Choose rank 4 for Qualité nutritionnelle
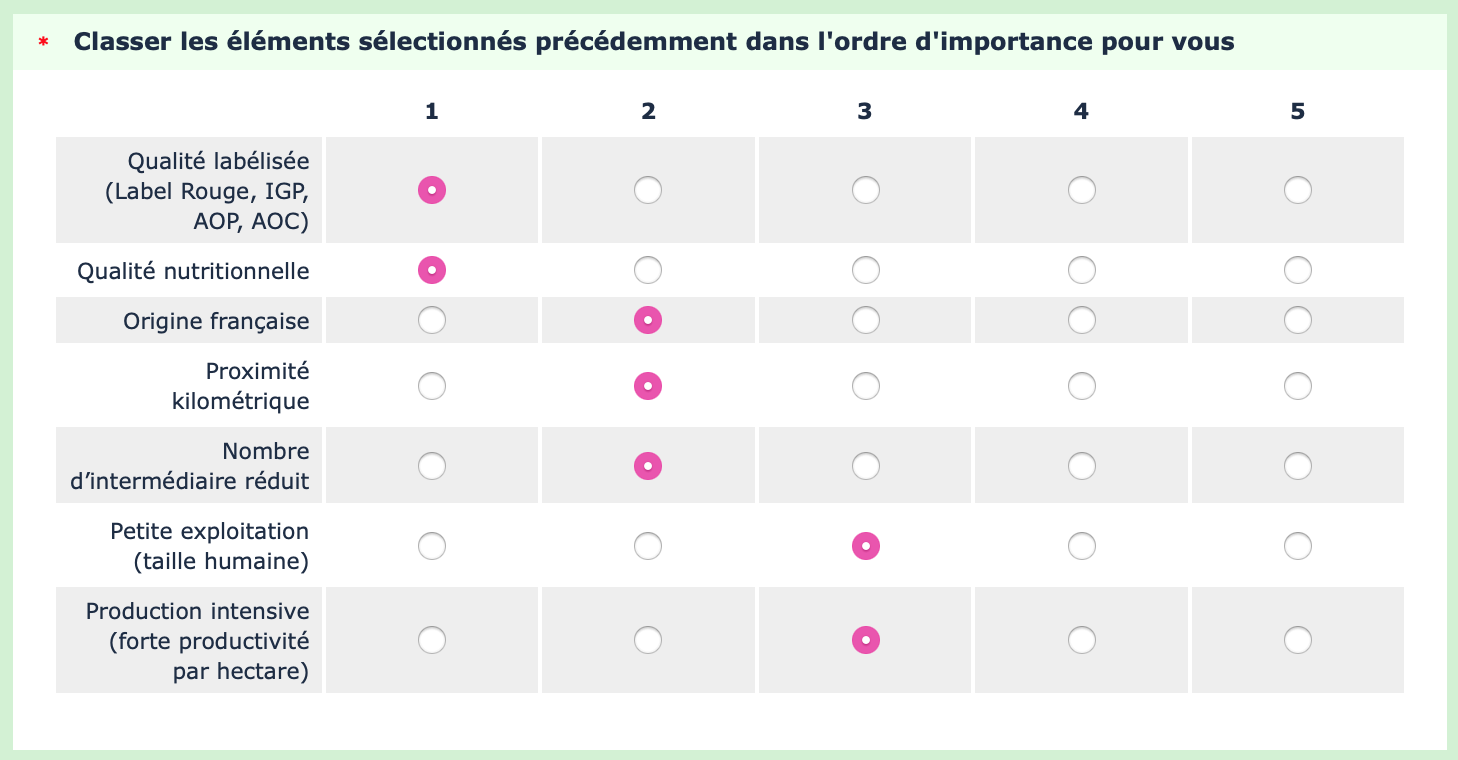Image resolution: width=1458 pixels, height=760 pixels. (x=1081, y=270)
